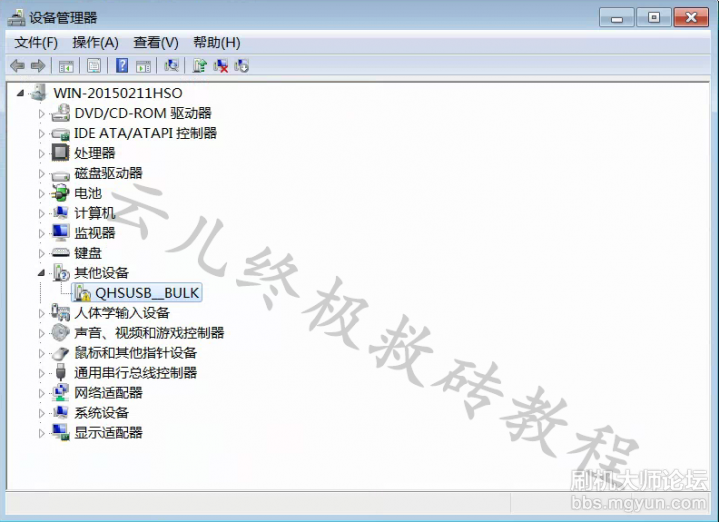This screenshot has height=522, width=719.
Task: Minimize the 设备管理器 window
Action: tap(617, 17)
